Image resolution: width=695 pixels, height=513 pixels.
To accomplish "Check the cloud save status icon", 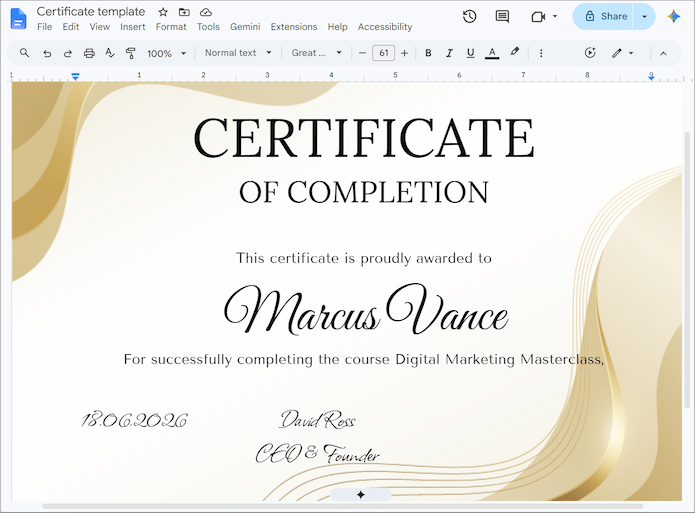I will point(206,12).
